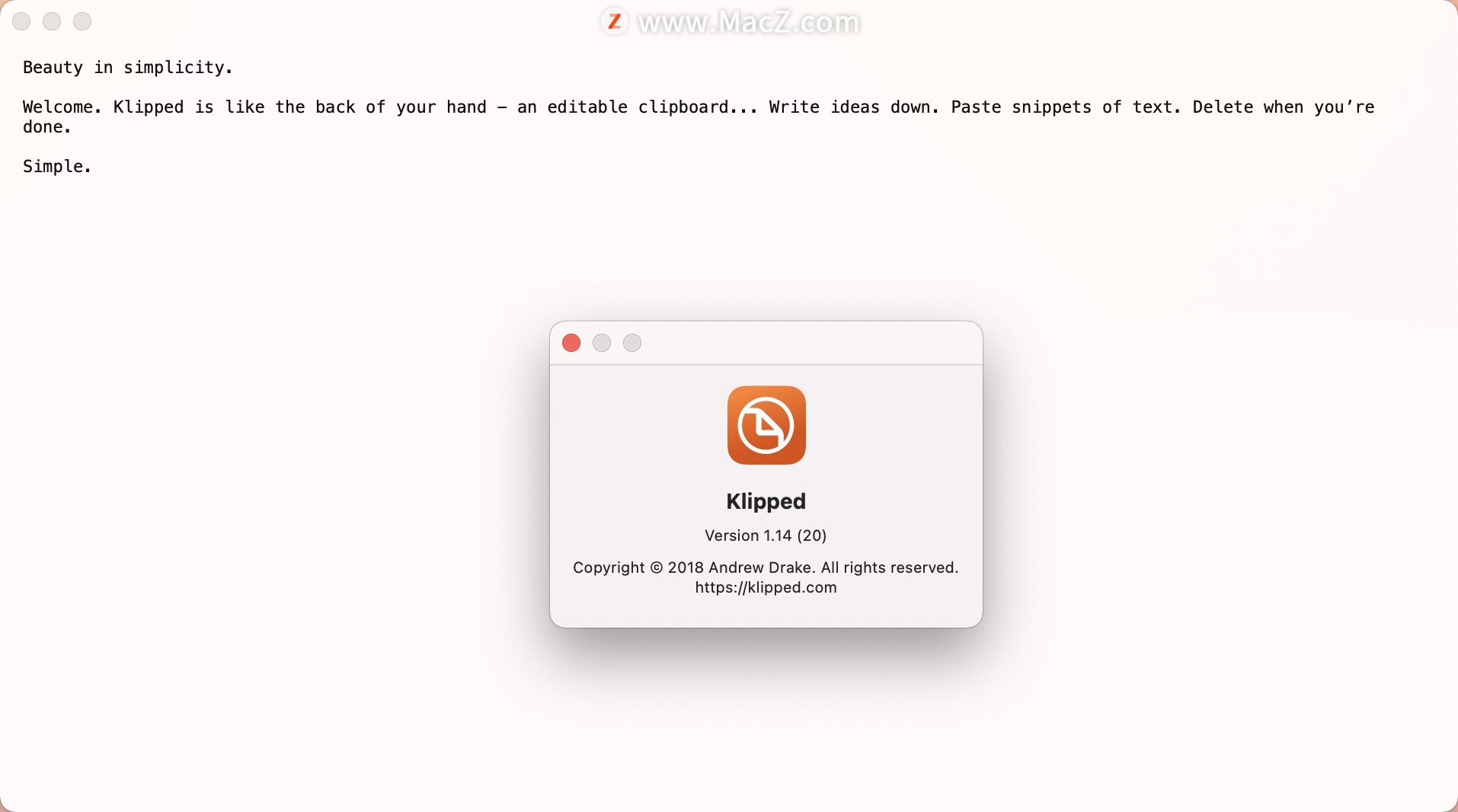Close the About Klipped window
The image size is (1458, 812).
[571, 343]
